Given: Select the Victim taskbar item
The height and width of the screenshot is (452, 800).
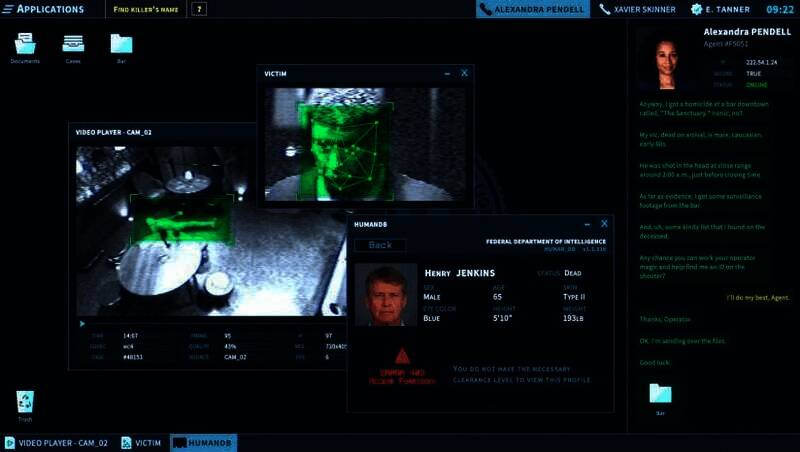Looking at the screenshot, I should (141, 442).
